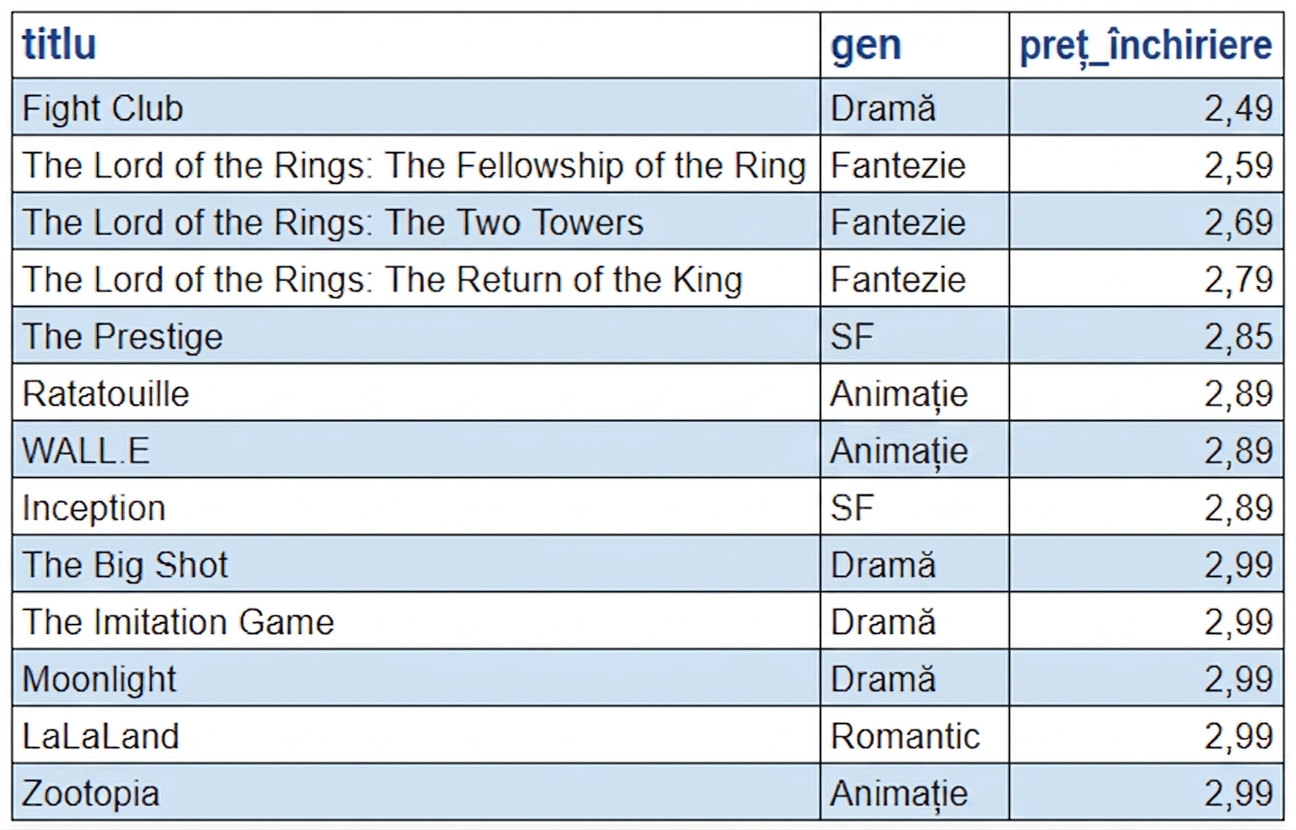Screen dimensions: 1296x830
Task: Click the SF genre cell for Inception
Action: 914,506
